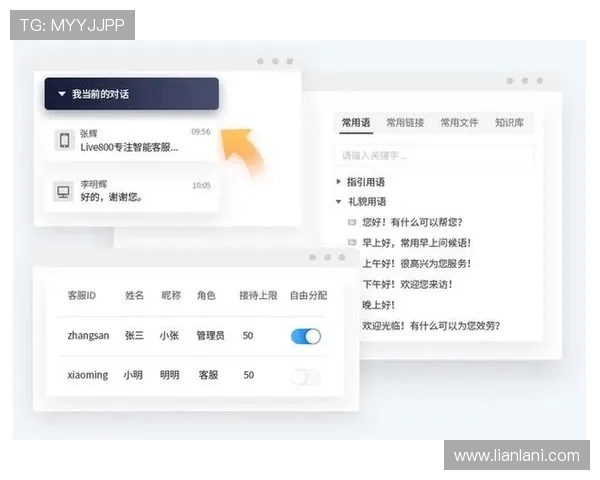Click the name cell 小明
600x480 pixels.
[133, 375]
